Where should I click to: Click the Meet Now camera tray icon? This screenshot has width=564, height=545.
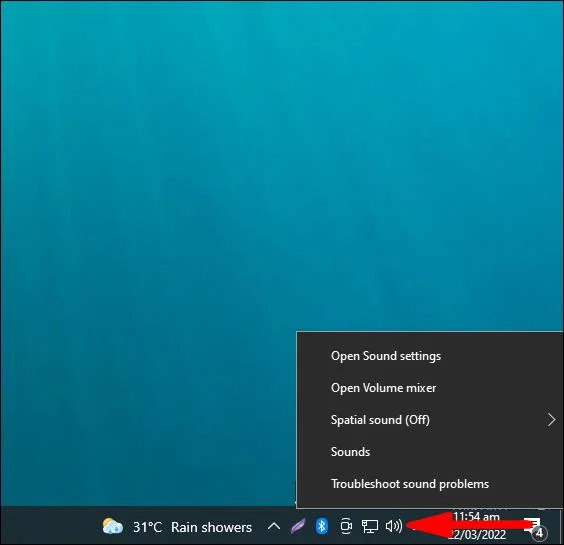tap(346, 526)
